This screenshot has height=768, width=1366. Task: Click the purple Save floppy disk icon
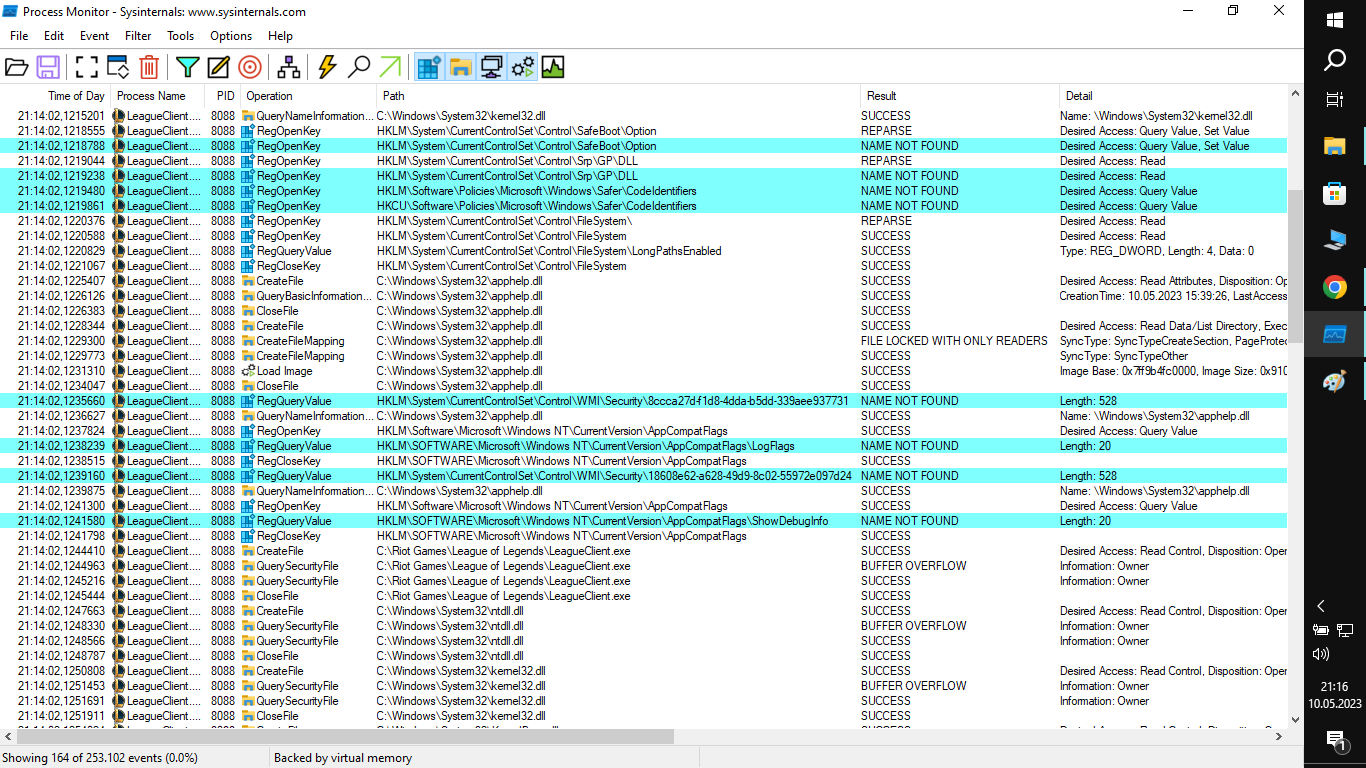47,67
